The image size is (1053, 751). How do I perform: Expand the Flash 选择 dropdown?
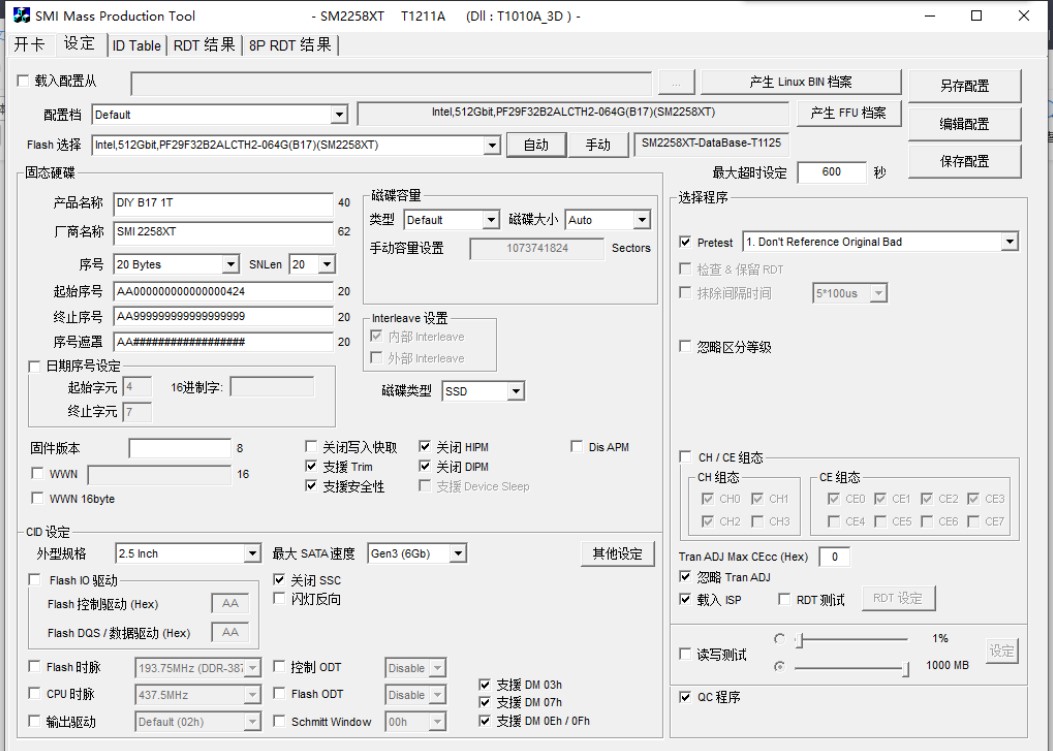(491, 145)
